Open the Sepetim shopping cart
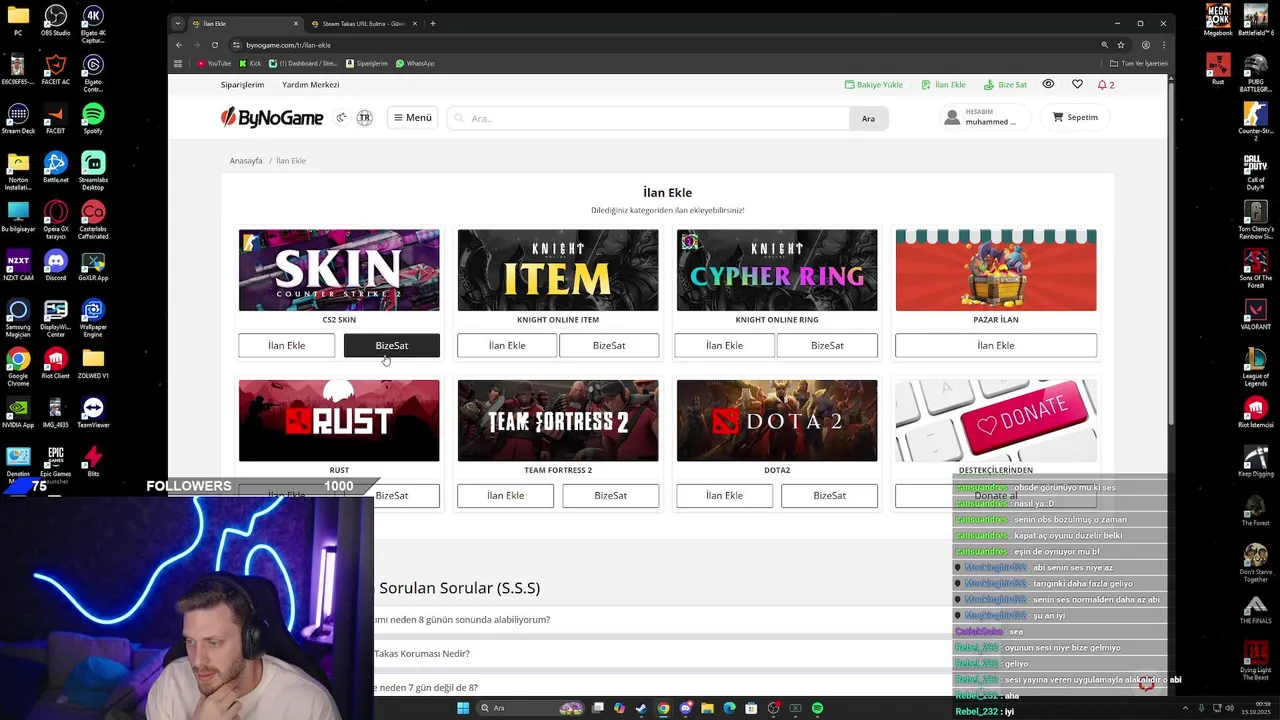The image size is (1280, 720). point(1075,117)
